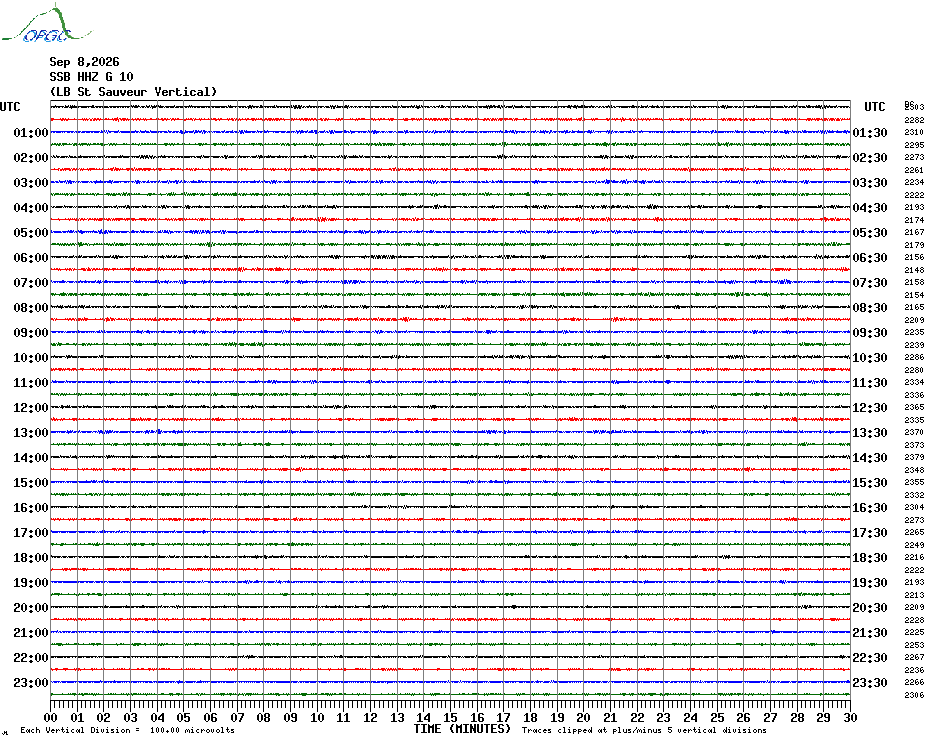Click minute 08 on the time axis
Screen dimensions: 930x744
[x=263, y=718]
